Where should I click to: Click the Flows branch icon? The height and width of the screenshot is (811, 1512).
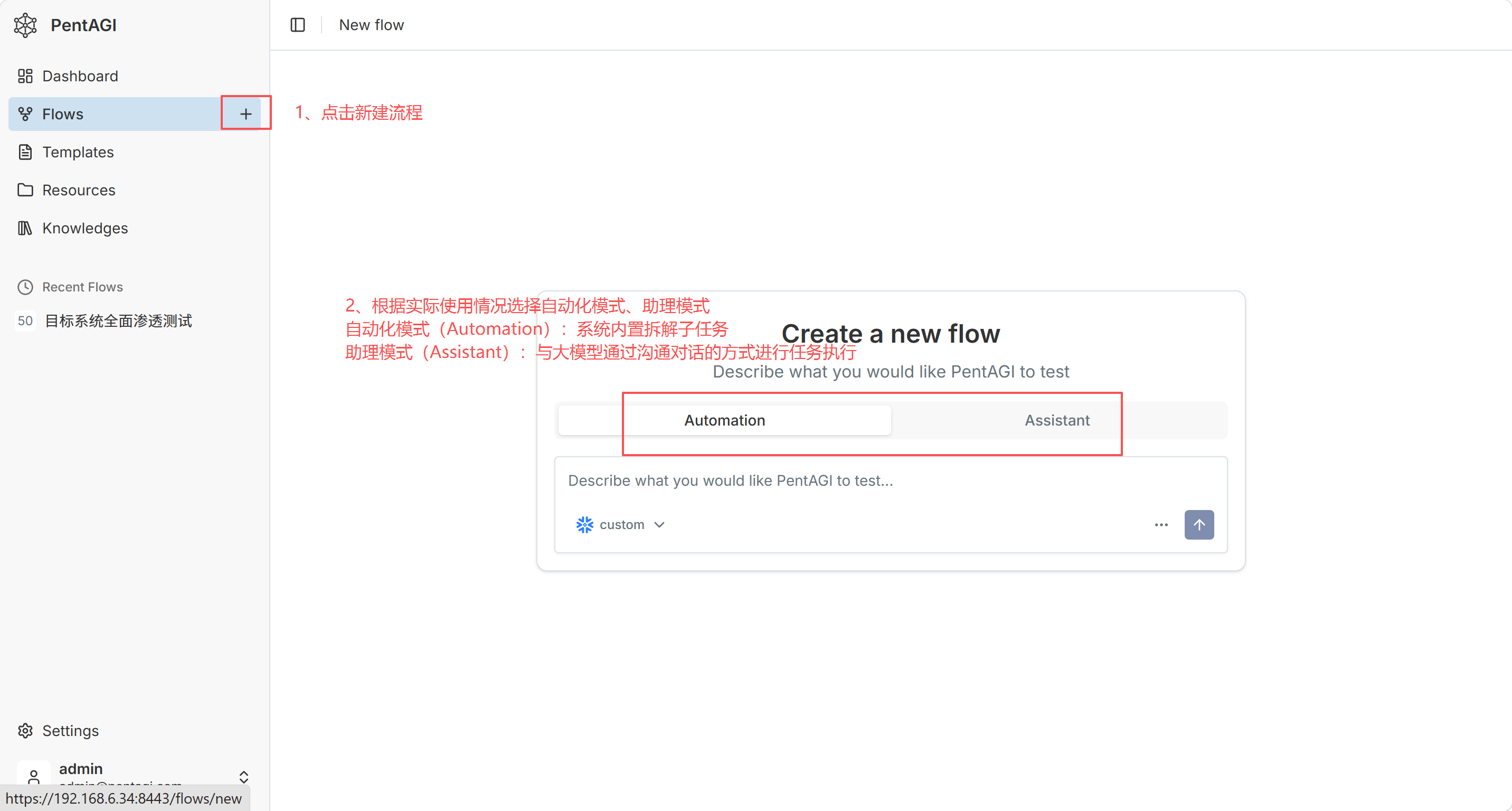(25, 114)
